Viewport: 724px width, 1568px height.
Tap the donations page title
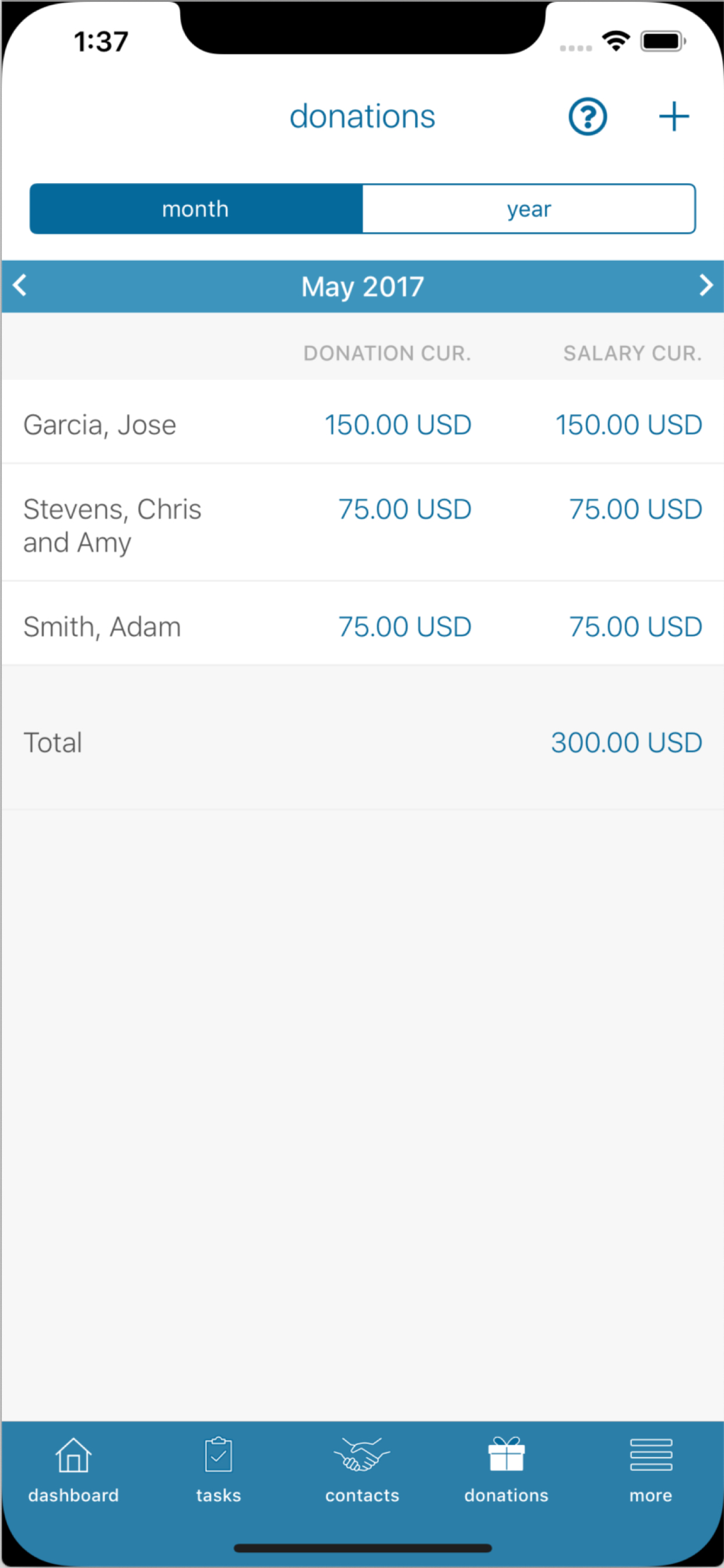click(x=362, y=116)
